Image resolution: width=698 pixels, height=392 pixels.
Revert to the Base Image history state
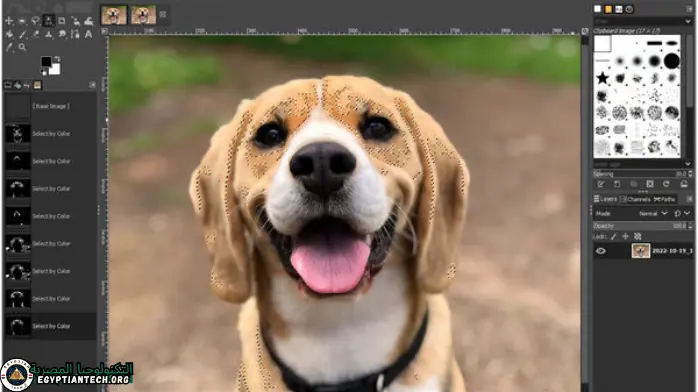[50, 106]
